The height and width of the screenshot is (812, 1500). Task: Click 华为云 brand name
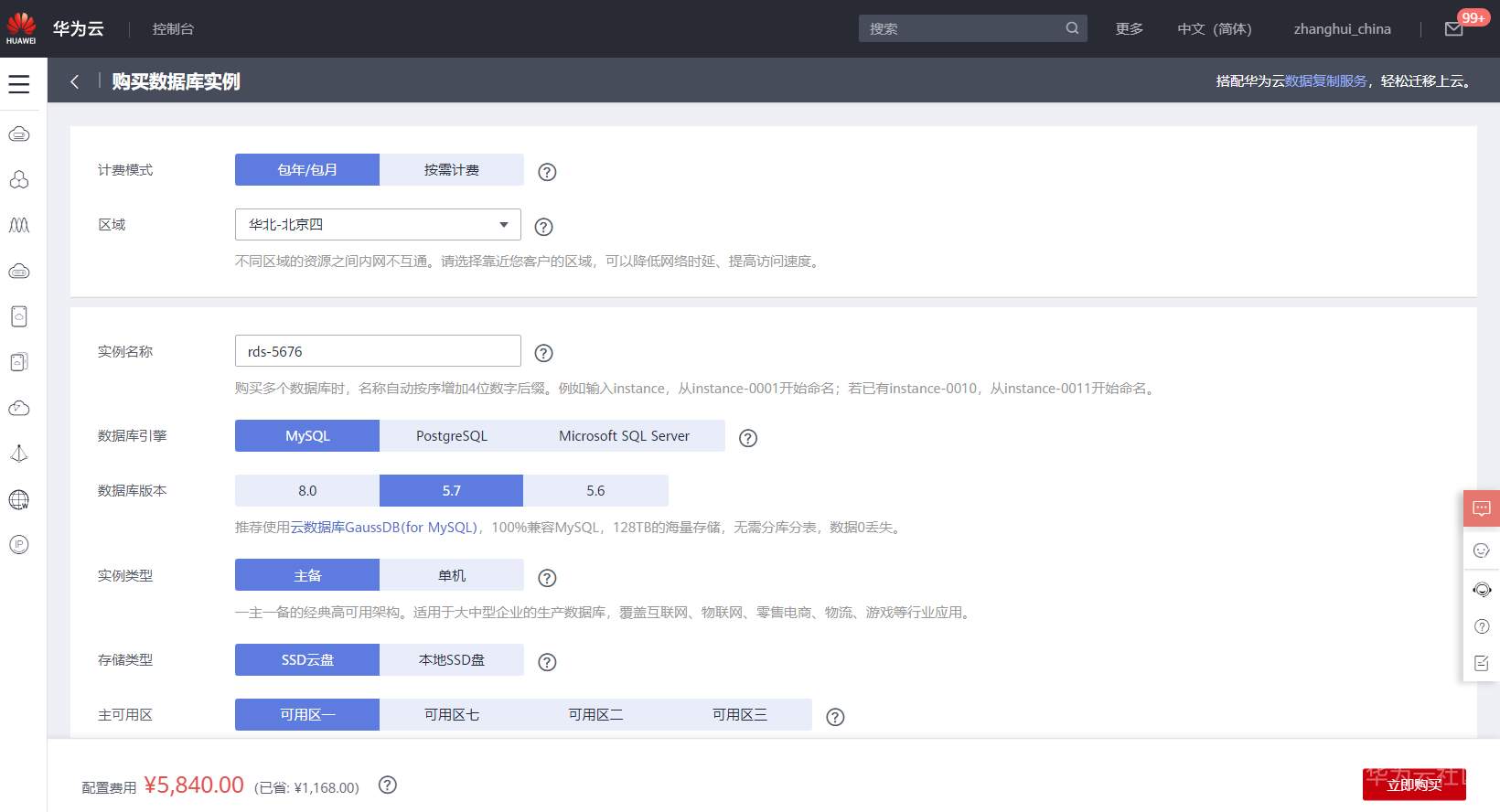pyautogui.click(x=79, y=29)
